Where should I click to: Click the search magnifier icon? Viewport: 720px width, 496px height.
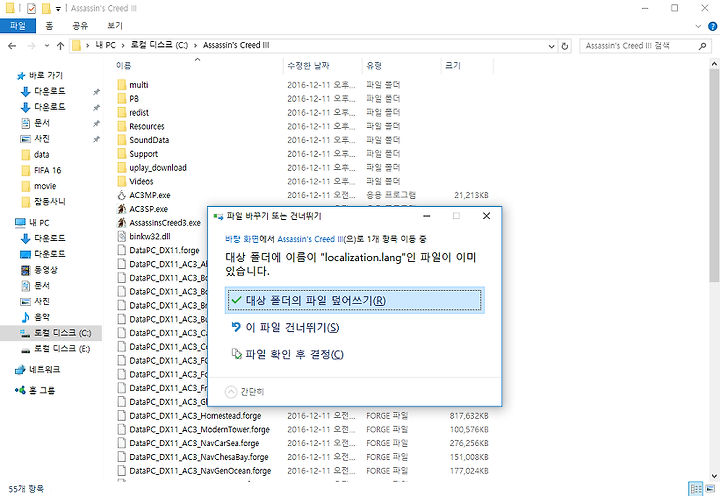pyautogui.click(x=702, y=46)
